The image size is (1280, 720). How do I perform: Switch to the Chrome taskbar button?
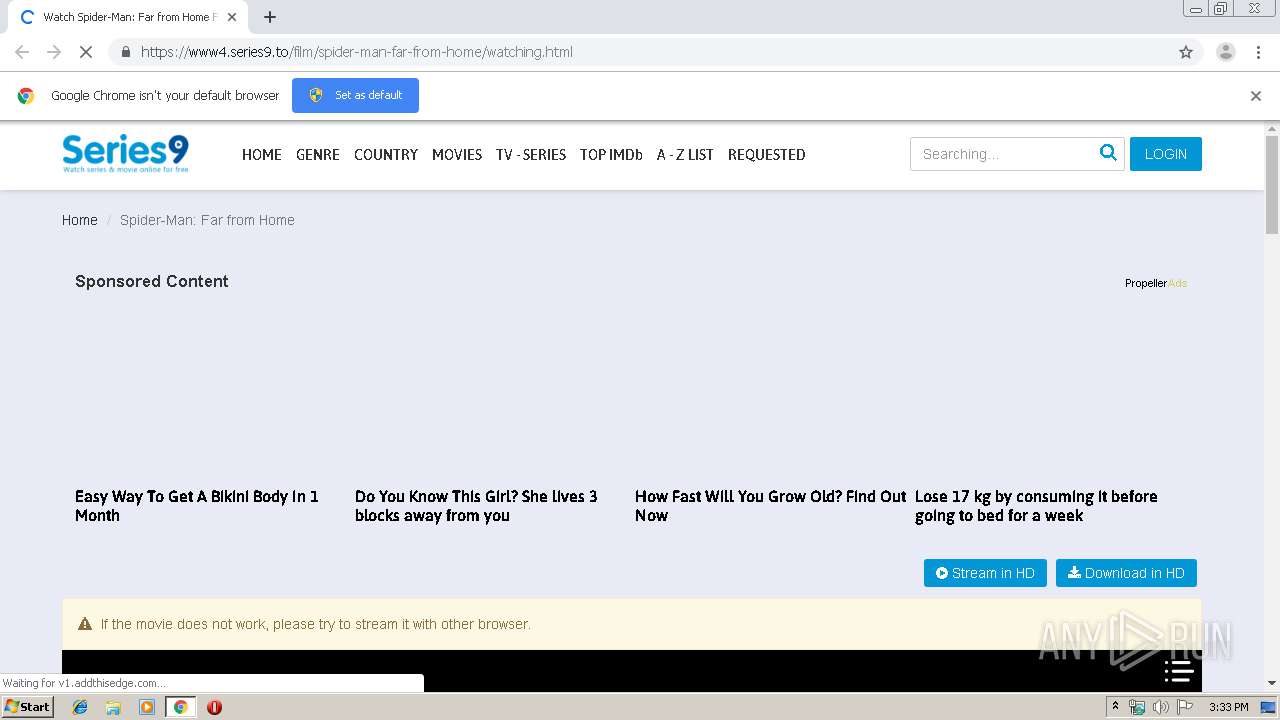(x=180, y=707)
